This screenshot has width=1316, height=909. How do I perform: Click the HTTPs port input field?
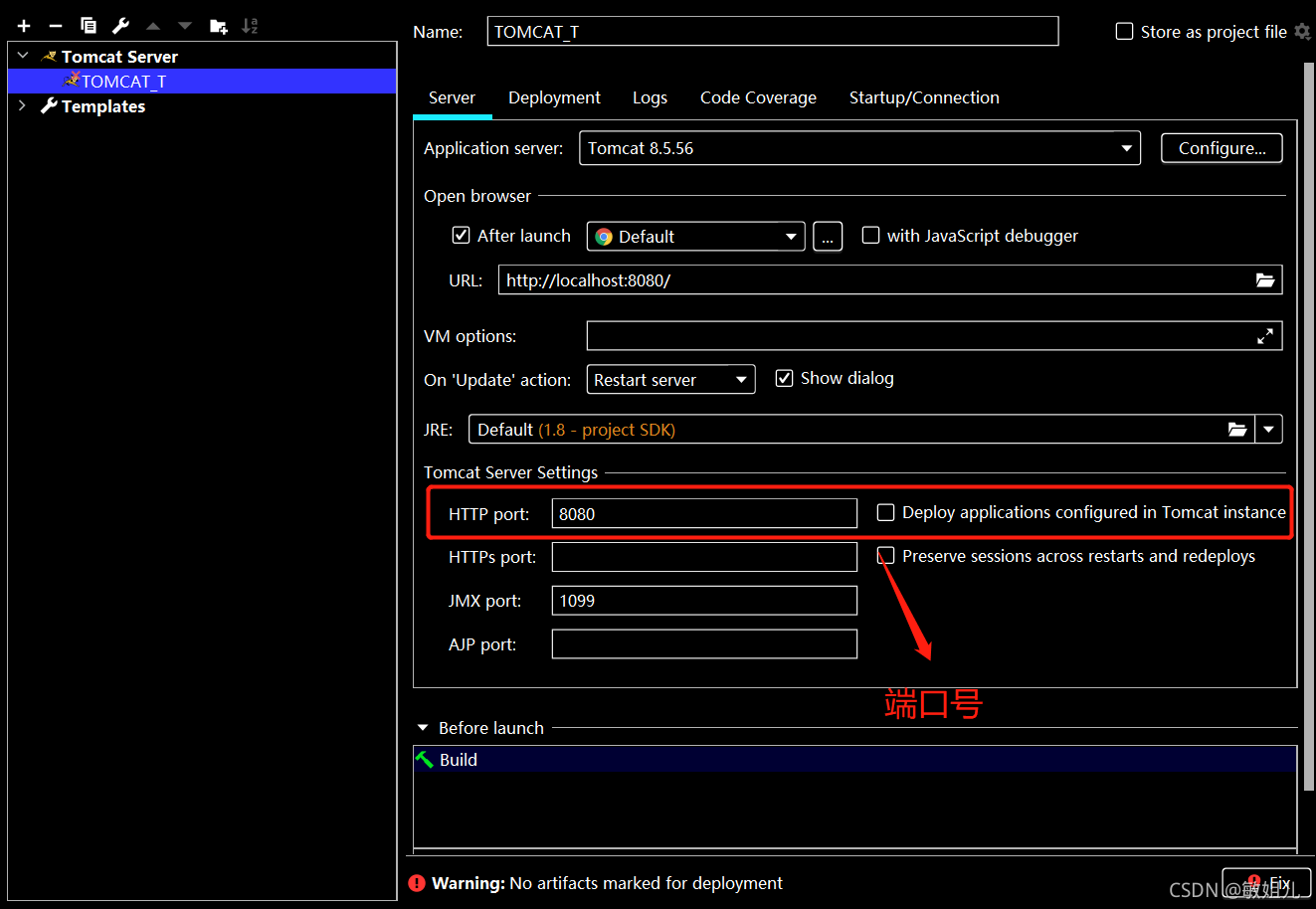click(x=704, y=557)
